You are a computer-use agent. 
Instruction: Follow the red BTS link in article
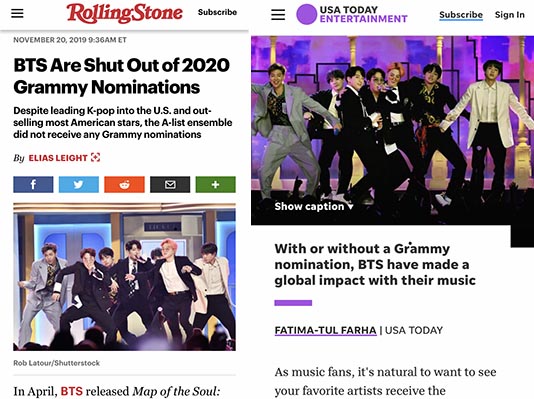click(x=72, y=391)
